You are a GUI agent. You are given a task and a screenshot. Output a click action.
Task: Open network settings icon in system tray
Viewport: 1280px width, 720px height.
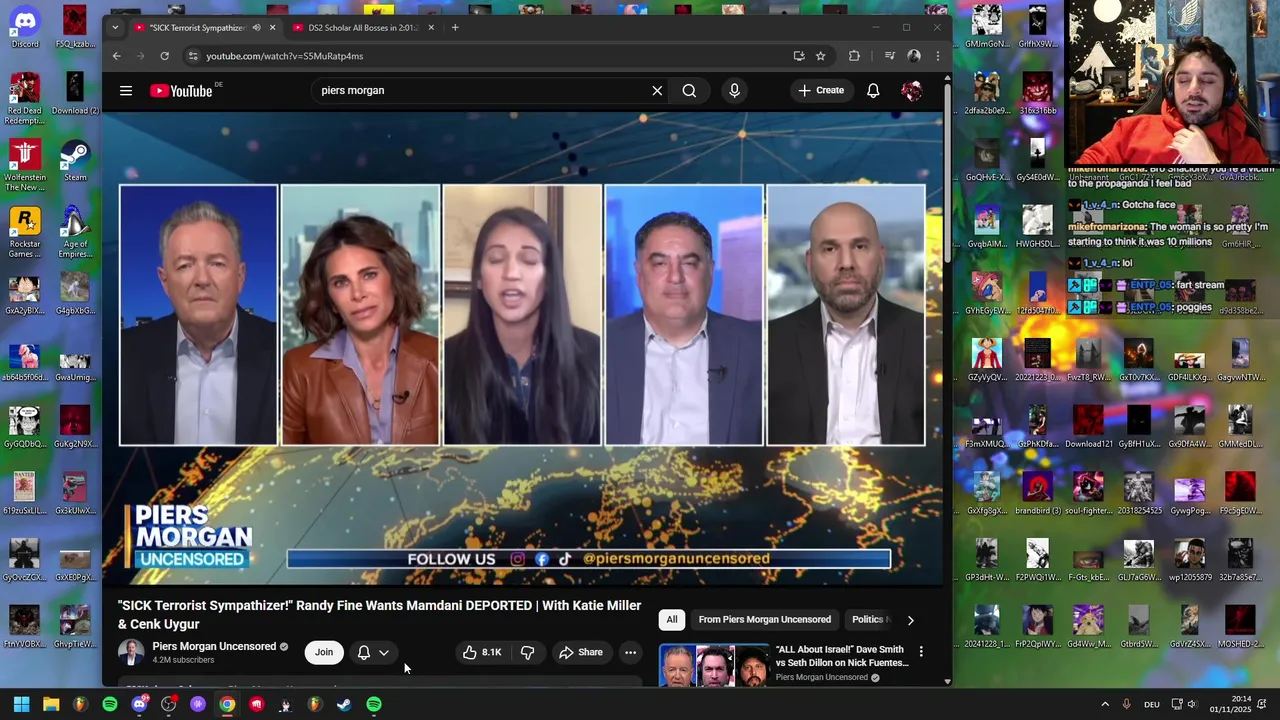[1178, 704]
